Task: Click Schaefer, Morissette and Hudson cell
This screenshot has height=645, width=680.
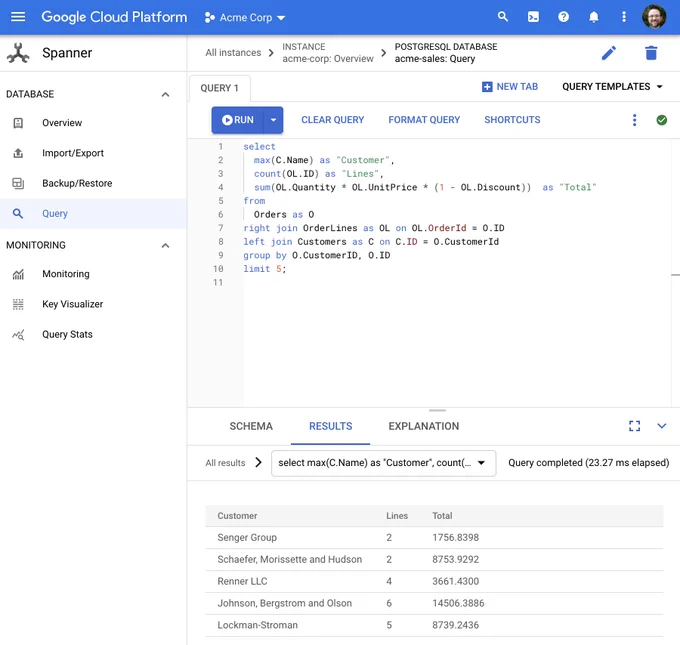Action: pyautogui.click(x=289, y=560)
